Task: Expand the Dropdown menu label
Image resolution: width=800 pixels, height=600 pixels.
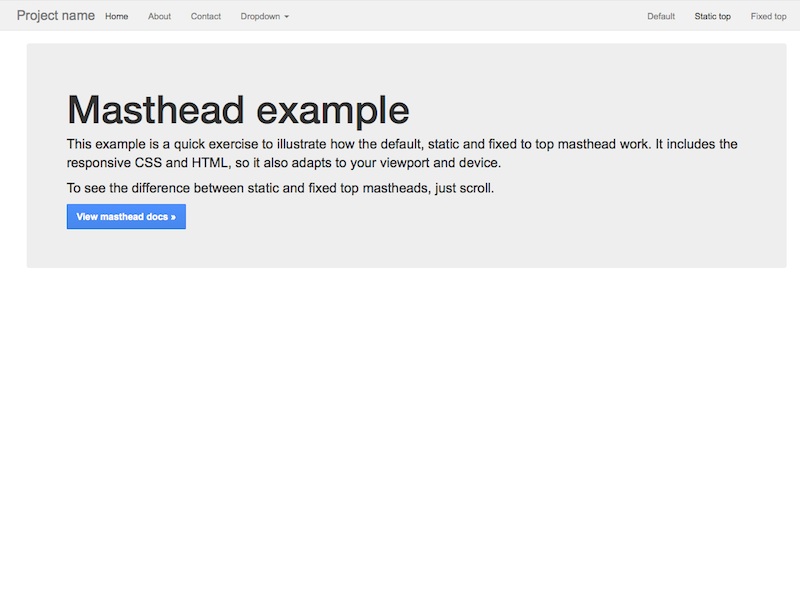Action: pos(260,16)
